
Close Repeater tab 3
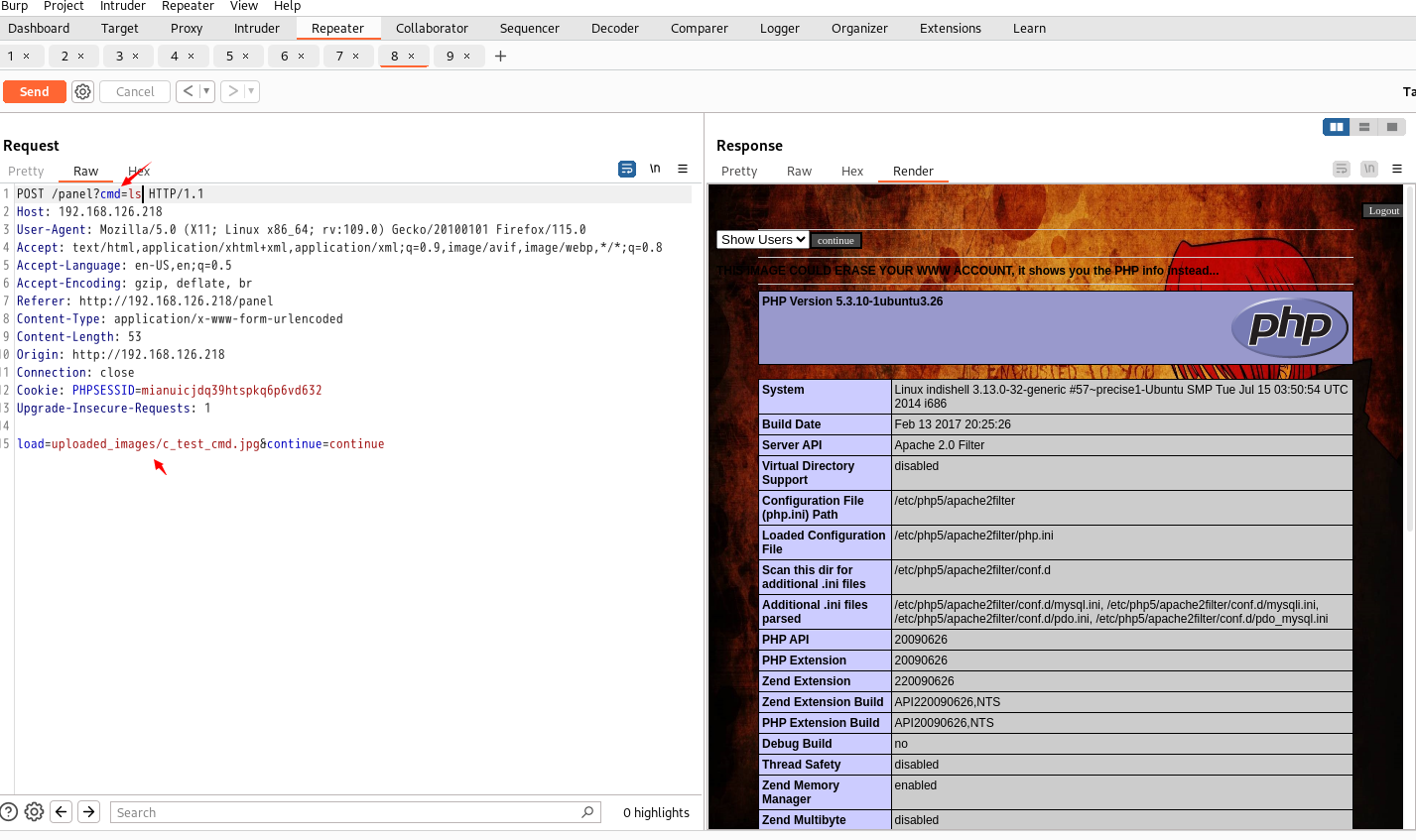pyautogui.click(x=136, y=57)
